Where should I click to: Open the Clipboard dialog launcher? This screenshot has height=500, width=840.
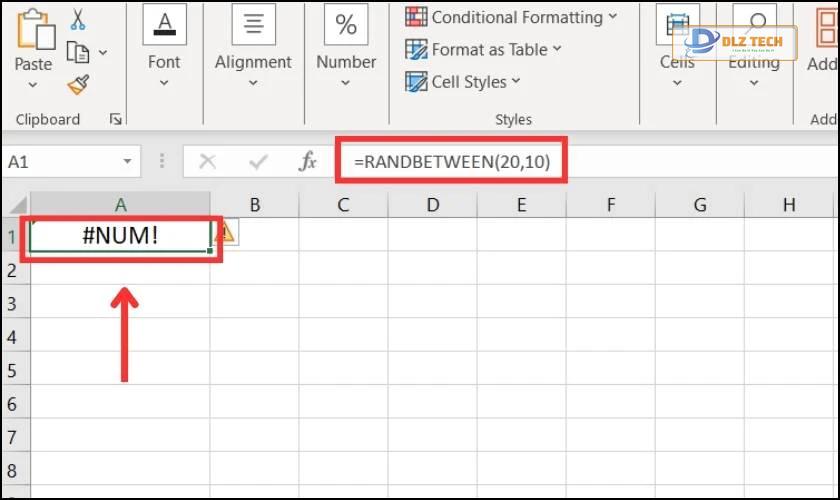(x=115, y=119)
